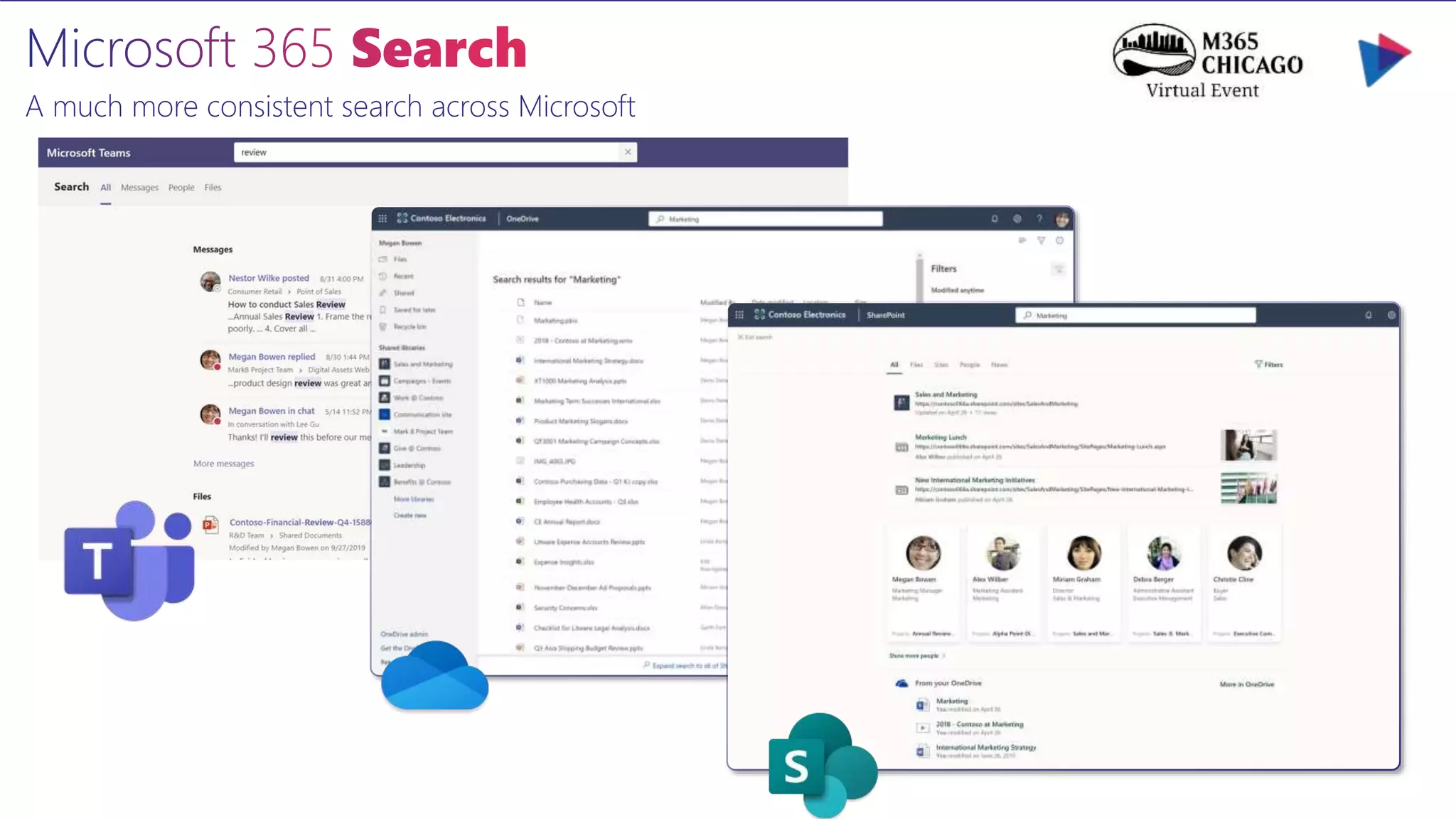Open Communication site shared library
The image size is (1456, 819).
422,414
